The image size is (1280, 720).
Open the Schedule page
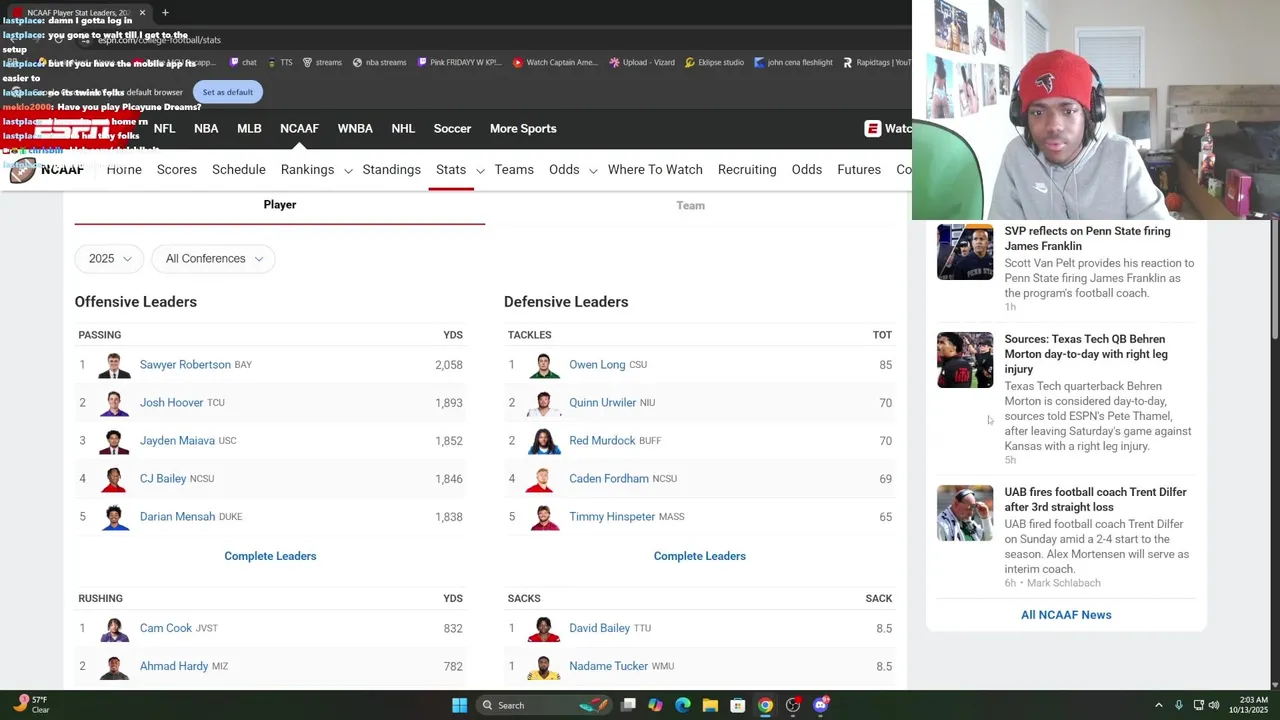click(239, 170)
